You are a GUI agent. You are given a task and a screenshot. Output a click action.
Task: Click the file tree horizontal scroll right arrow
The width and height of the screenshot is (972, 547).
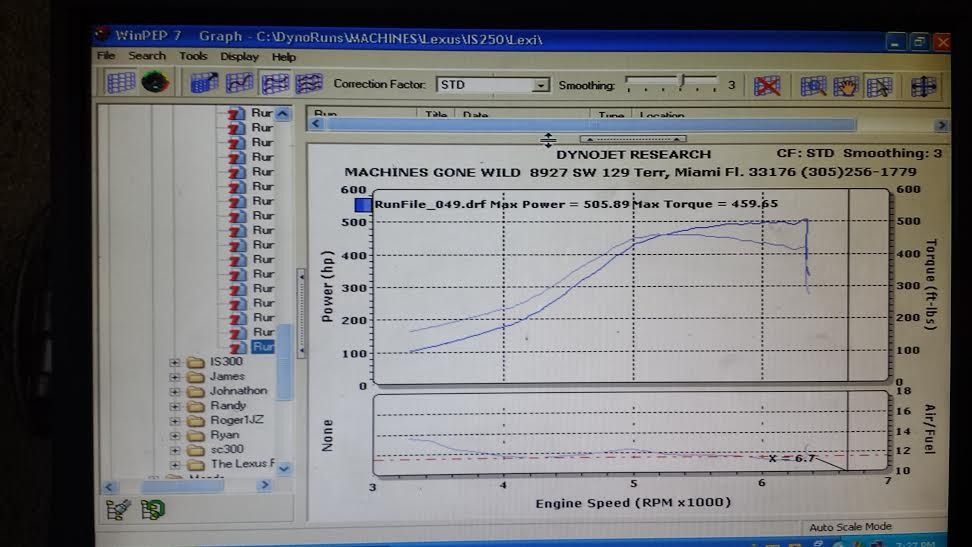pos(265,486)
